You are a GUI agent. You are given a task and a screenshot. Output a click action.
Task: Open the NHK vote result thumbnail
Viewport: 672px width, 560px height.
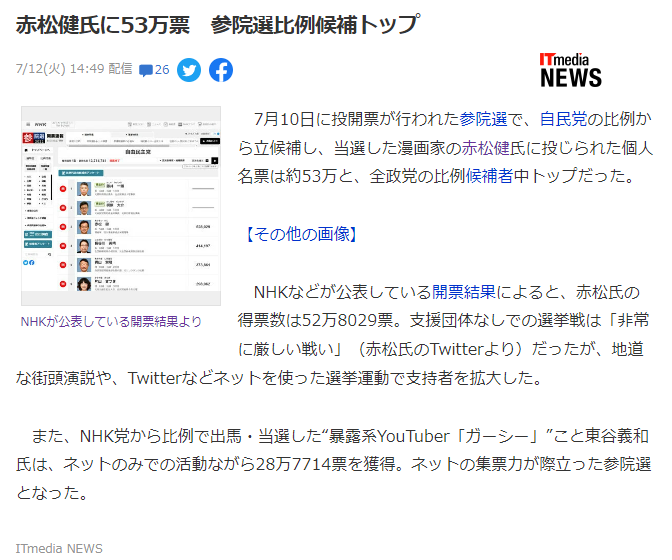click(x=121, y=206)
